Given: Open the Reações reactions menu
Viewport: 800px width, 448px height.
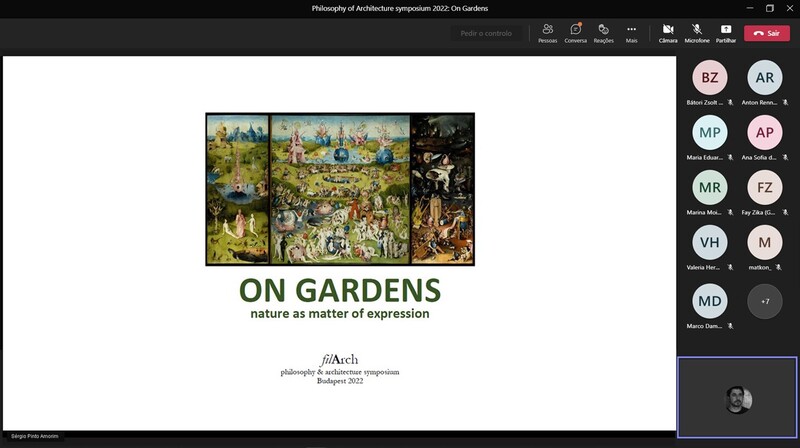Looking at the screenshot, I should point(604,33).
